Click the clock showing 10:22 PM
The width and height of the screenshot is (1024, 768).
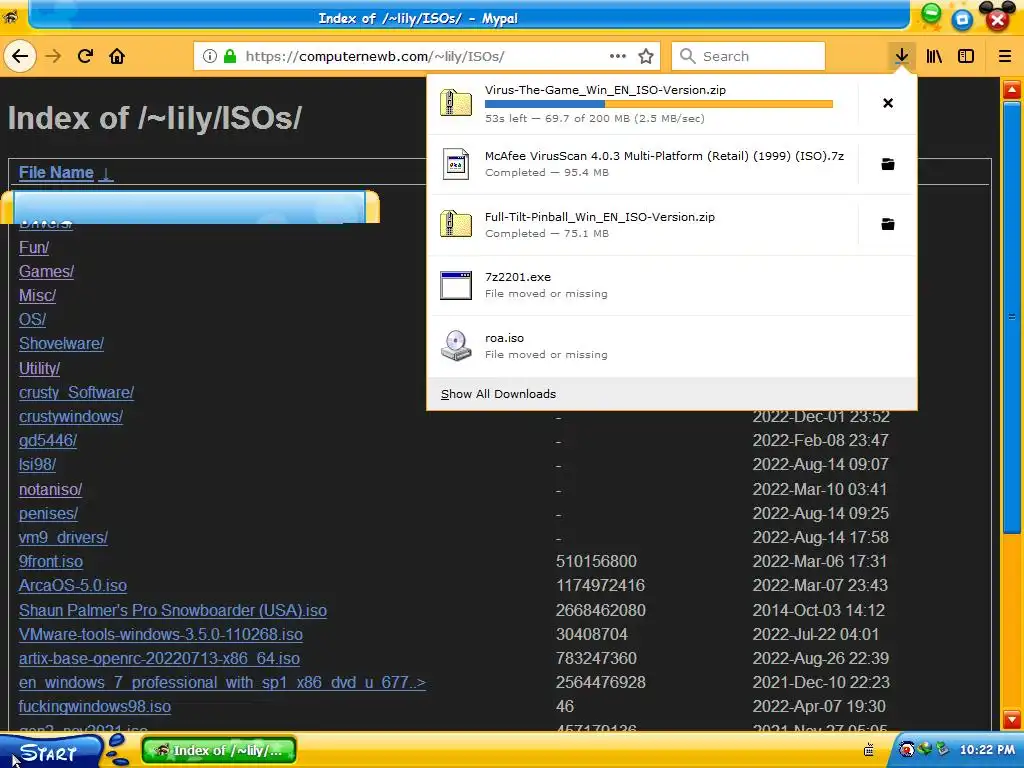click(987, 750)
